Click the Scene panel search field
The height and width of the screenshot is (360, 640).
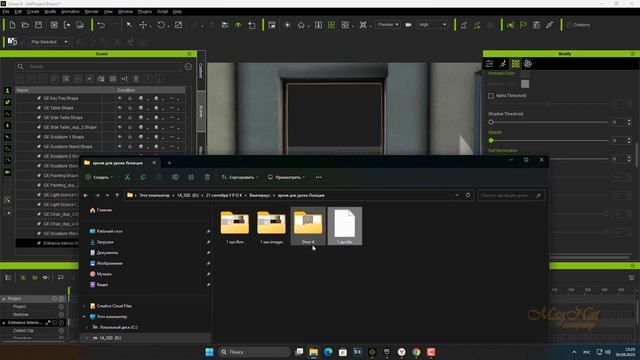[x=98, y=67]
